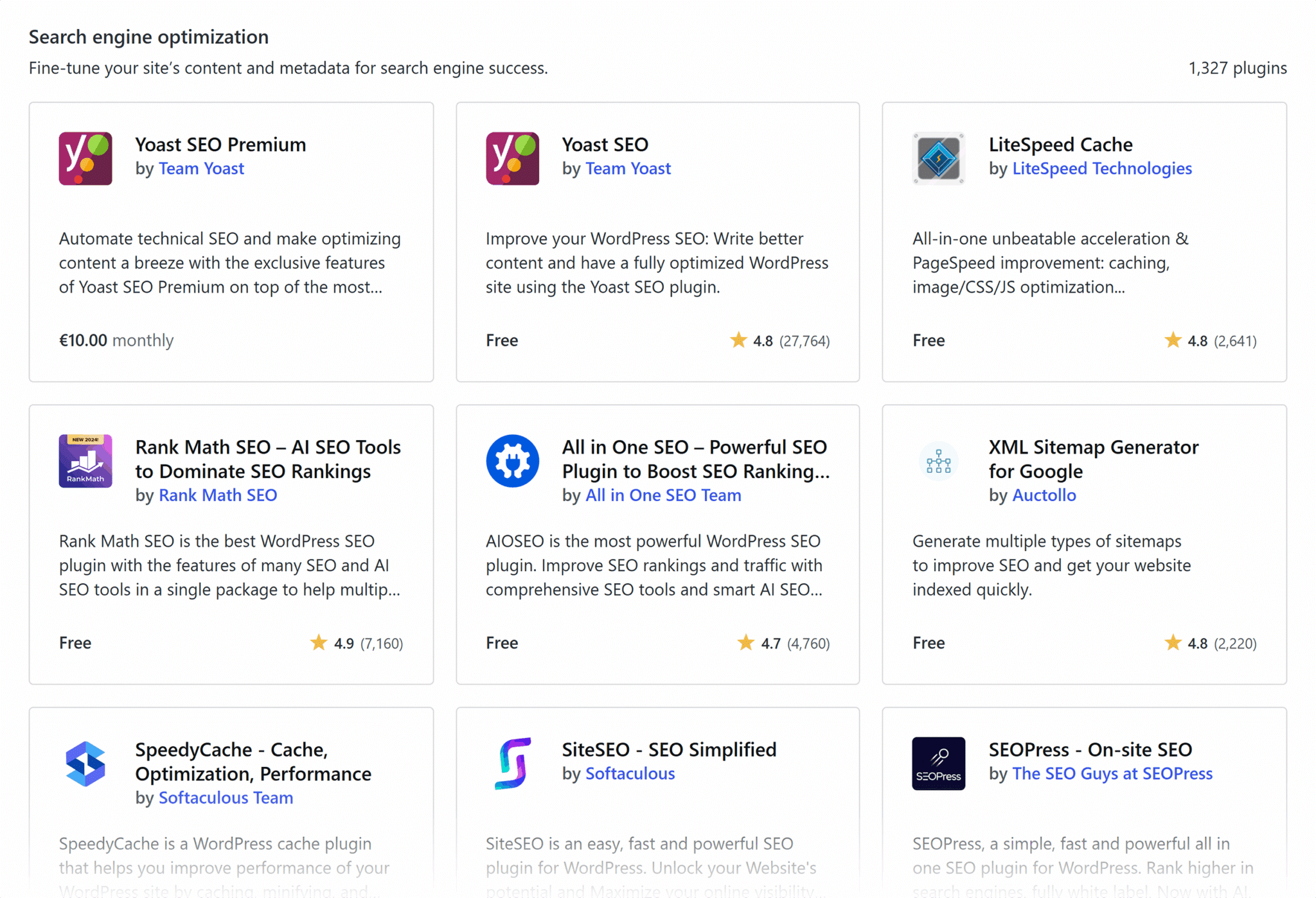Viewport: 1316px width, 898px height.
Task: Click the Yoast SEO Premium plugin icon
Action: point(85,159)
